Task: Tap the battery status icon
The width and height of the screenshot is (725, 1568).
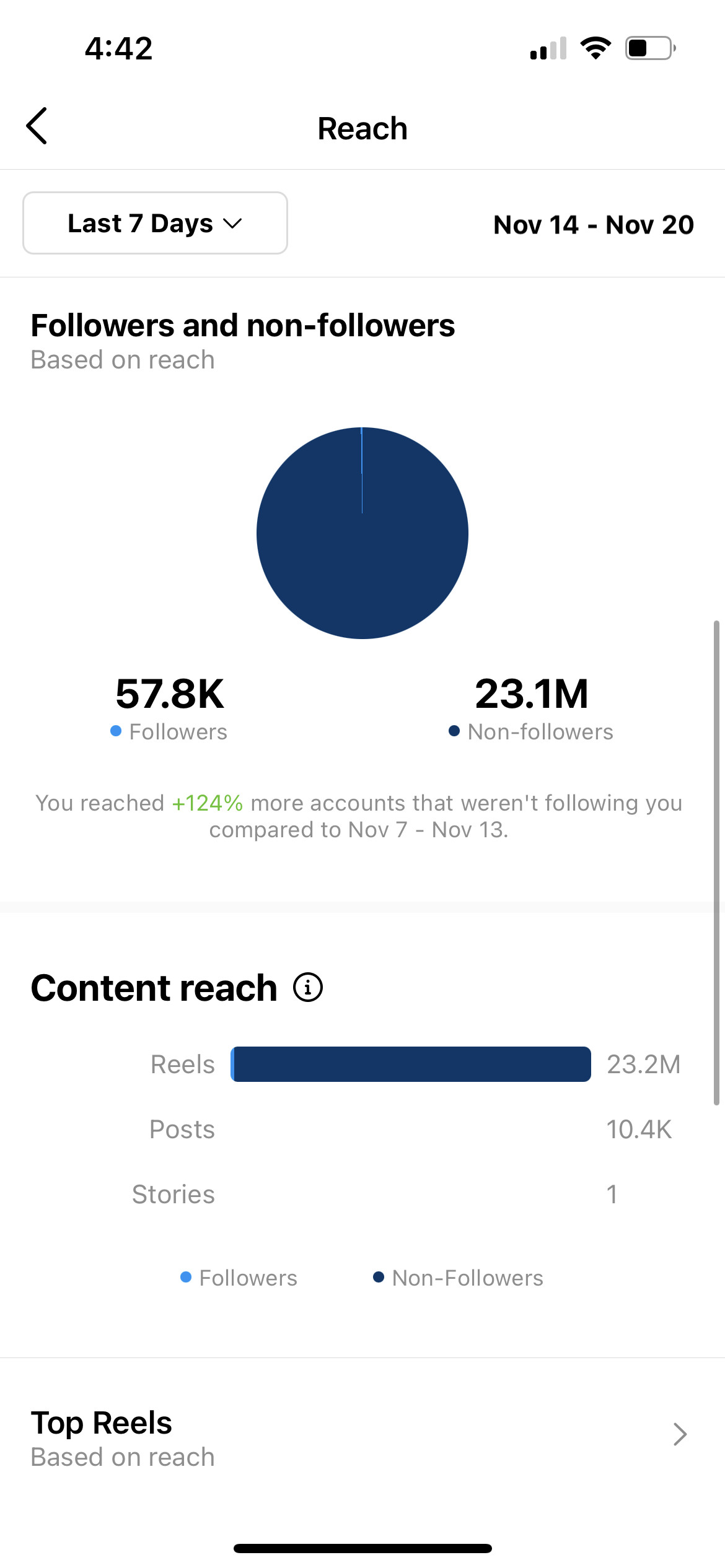Action: coord(651,48)
